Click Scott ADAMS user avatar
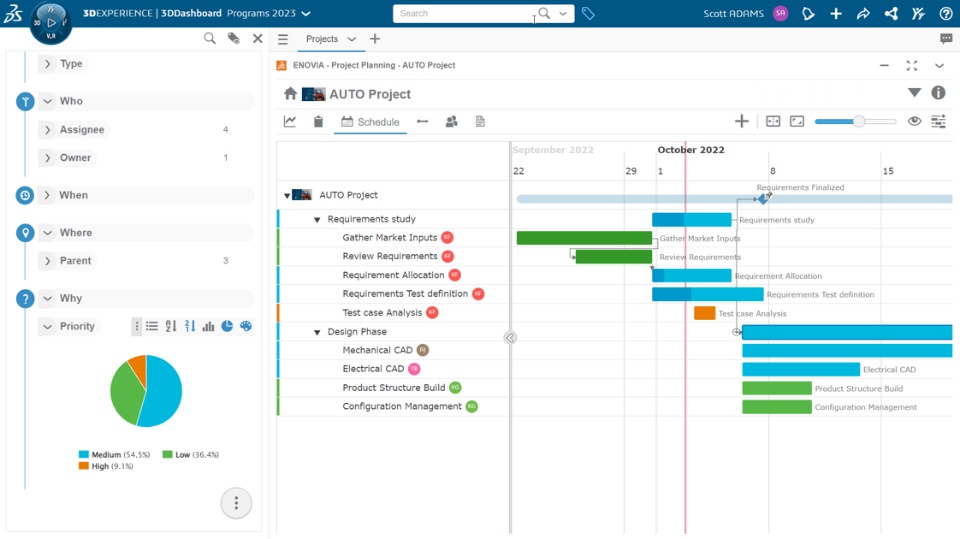 coord(780,13)
